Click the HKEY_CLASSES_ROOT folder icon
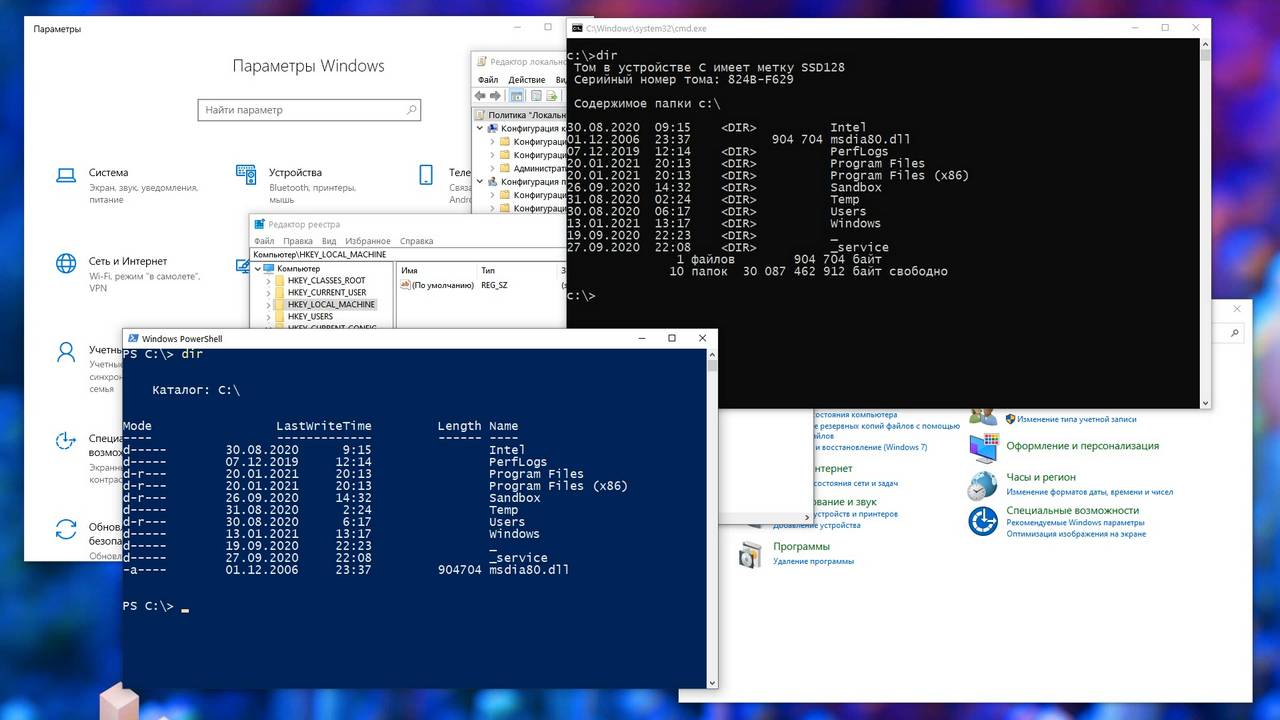The image size is (1280, 720). (279, 281)
